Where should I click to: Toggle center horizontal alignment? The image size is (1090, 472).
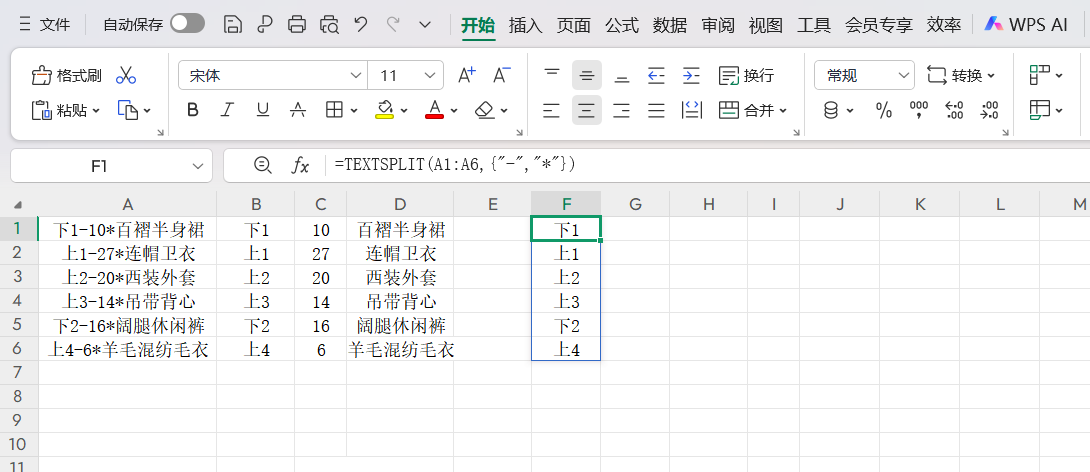587,110
